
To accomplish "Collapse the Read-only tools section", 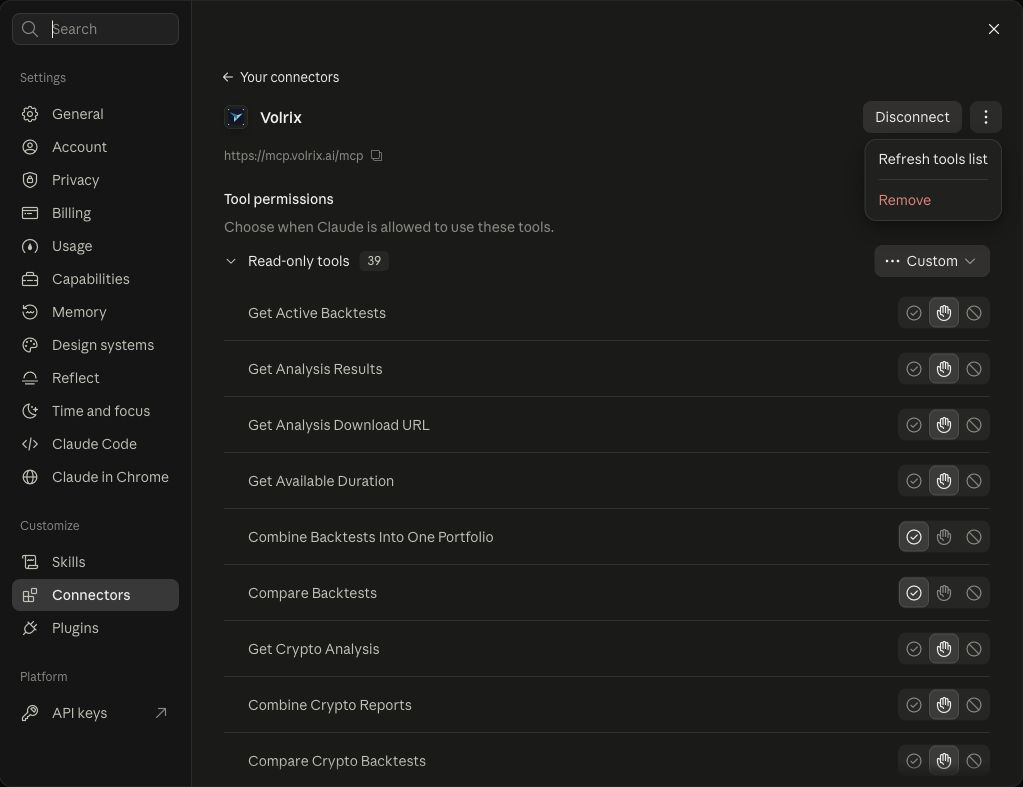I will (231, 261).
